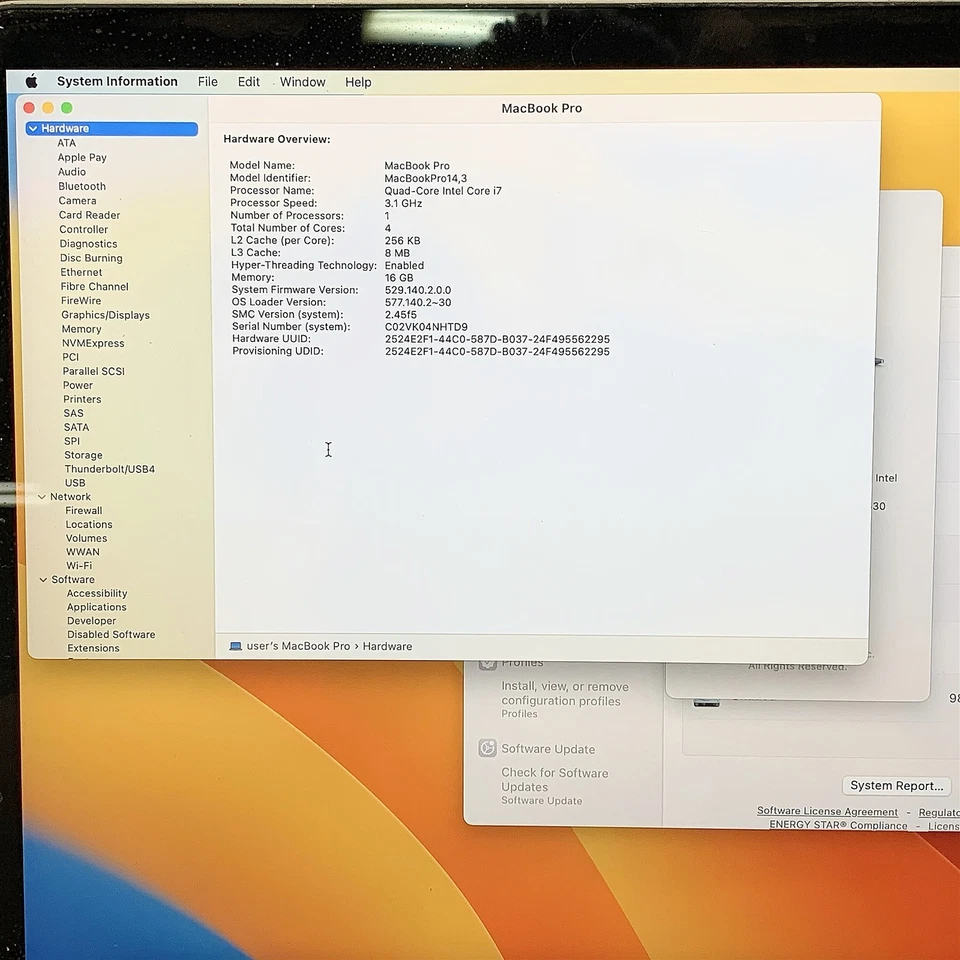Select Wi-Fi under Network

click(78, 565)
